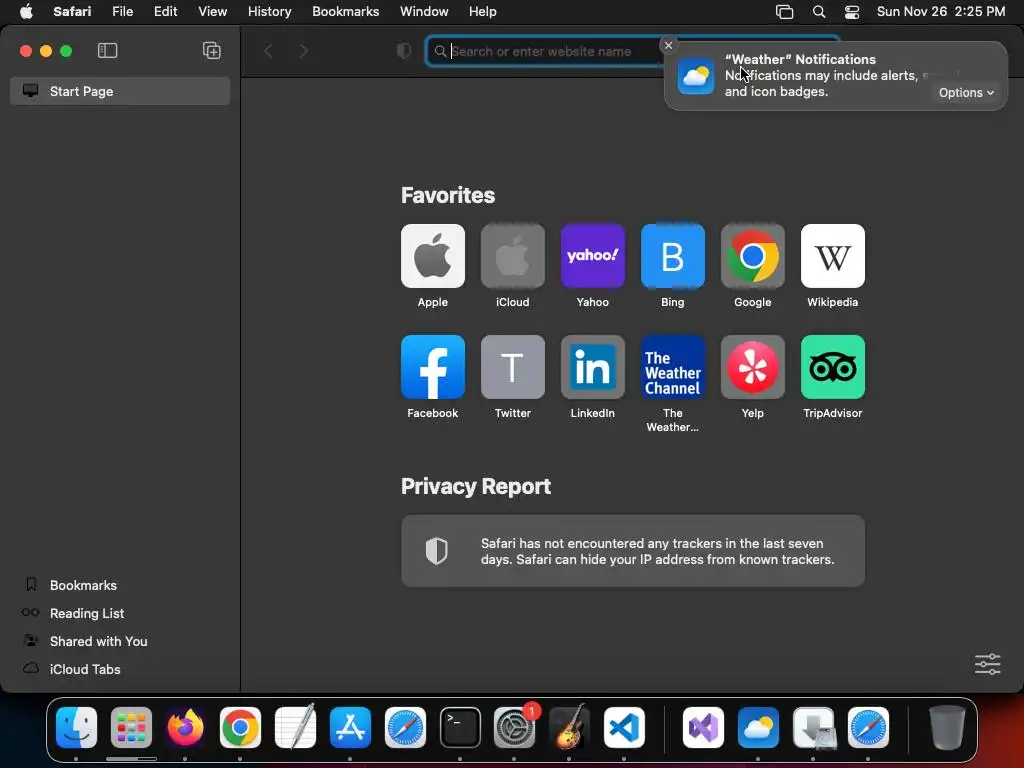Open the Apple menu

tap(26, 12)
